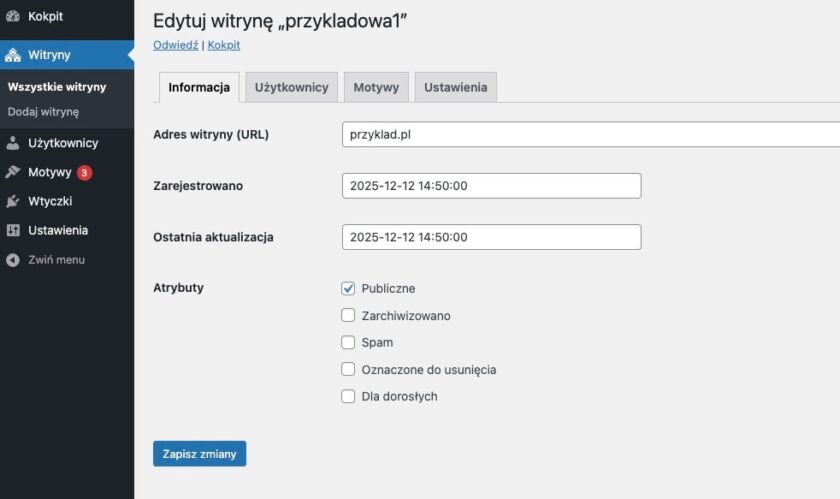Viewport: 840px width, 499px height.
Task: Collapse sidebar via Zwiń menu text
Action: 56,260
